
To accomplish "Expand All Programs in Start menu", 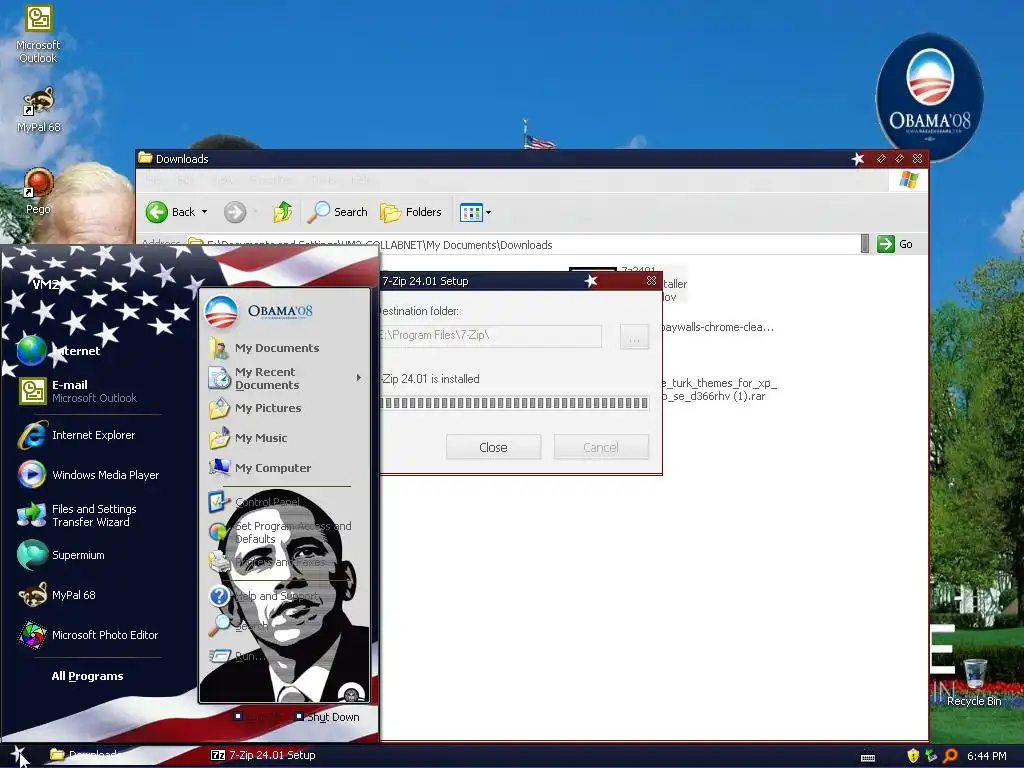I will tap(88, 676).
